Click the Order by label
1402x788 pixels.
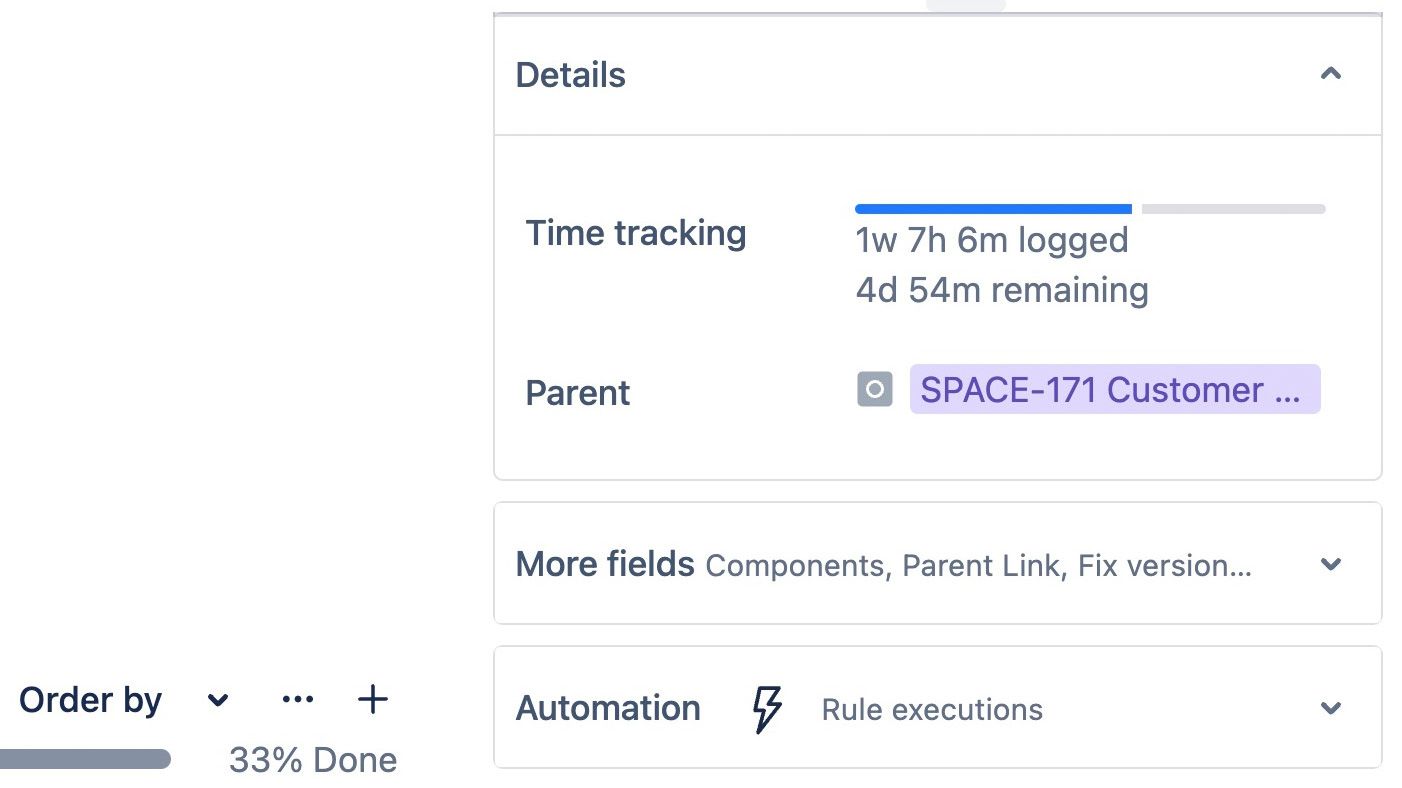click(x=90, y=700)
